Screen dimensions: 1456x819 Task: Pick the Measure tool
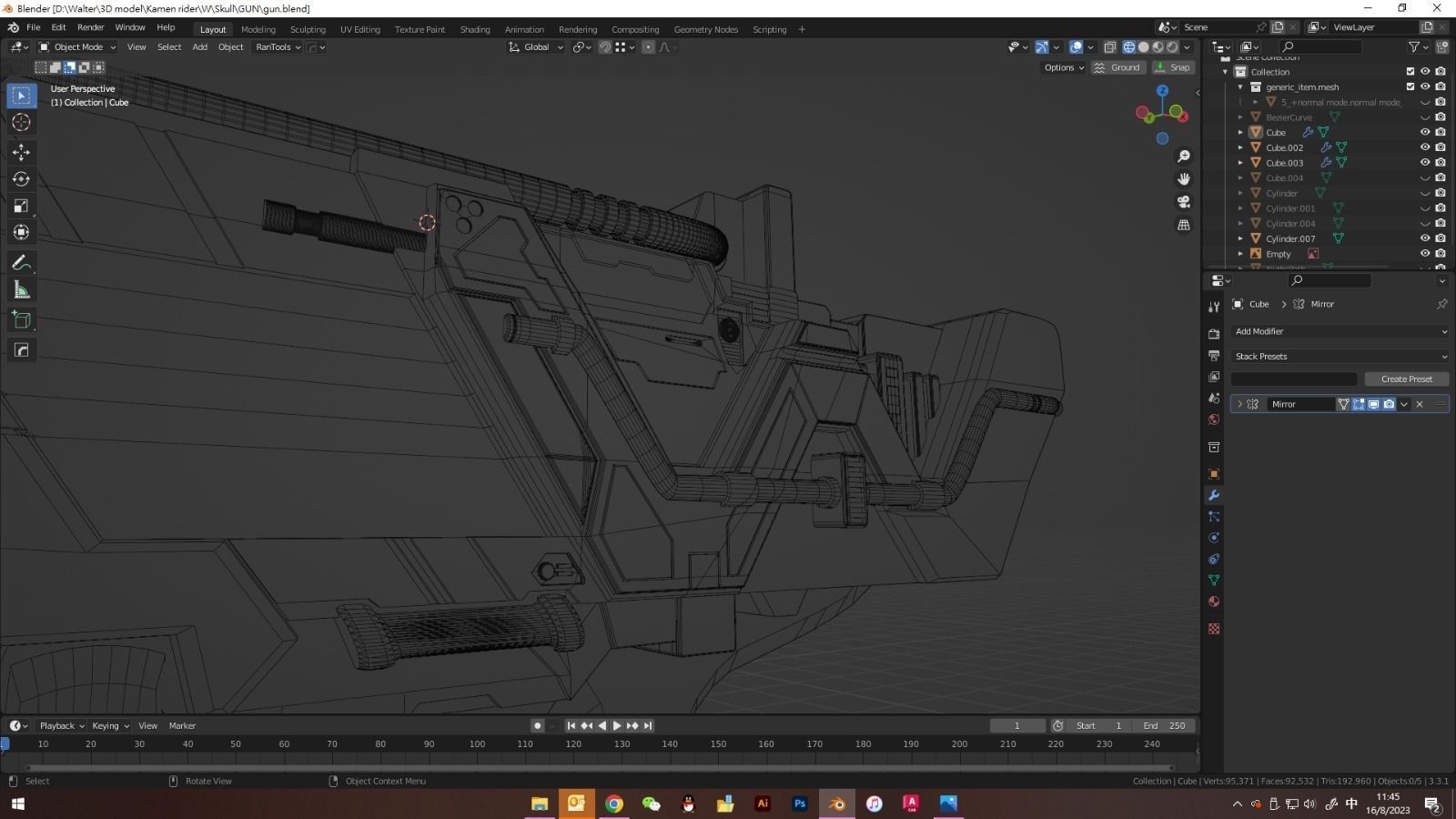[21, 290]
